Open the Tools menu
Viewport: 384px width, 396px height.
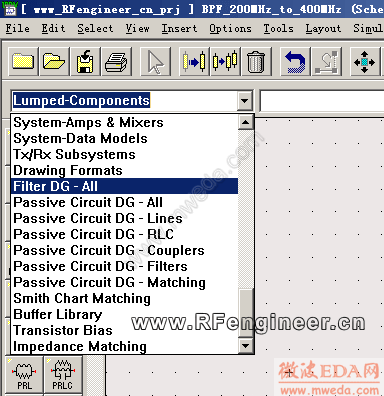(x=278, y=29)
